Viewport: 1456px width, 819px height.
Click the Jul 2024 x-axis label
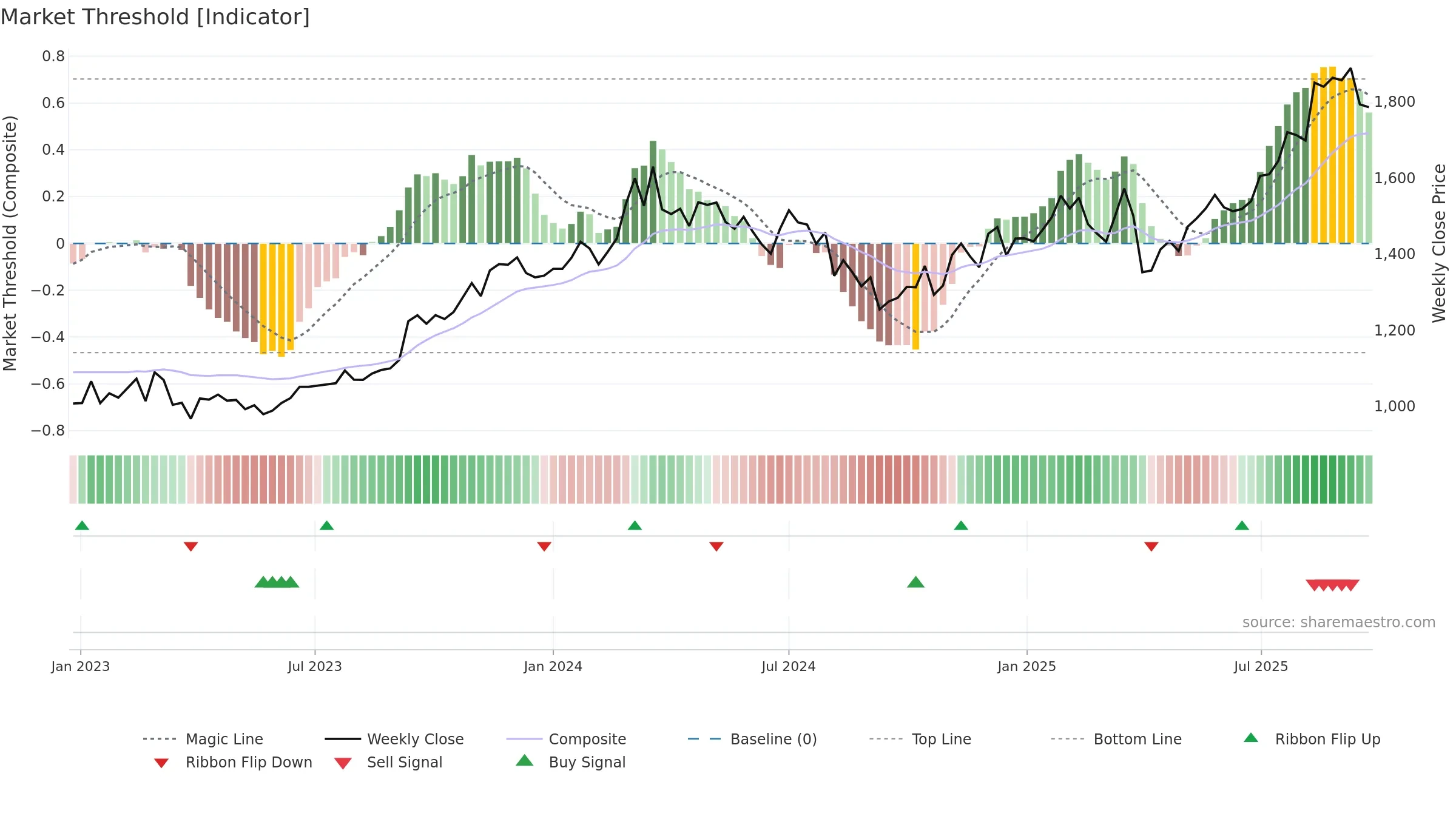789,666
